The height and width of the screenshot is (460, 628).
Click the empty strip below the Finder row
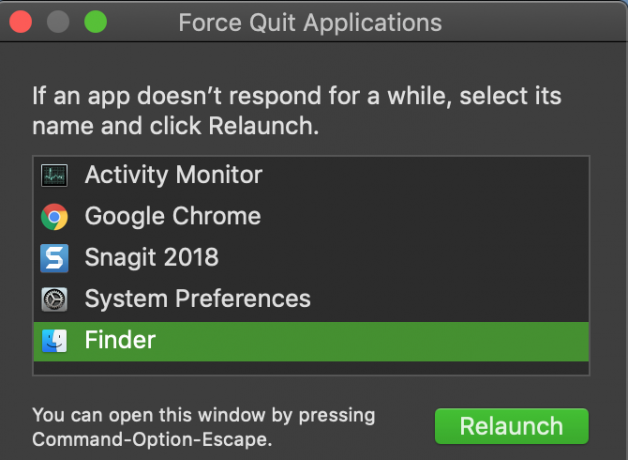pos(311,368)
